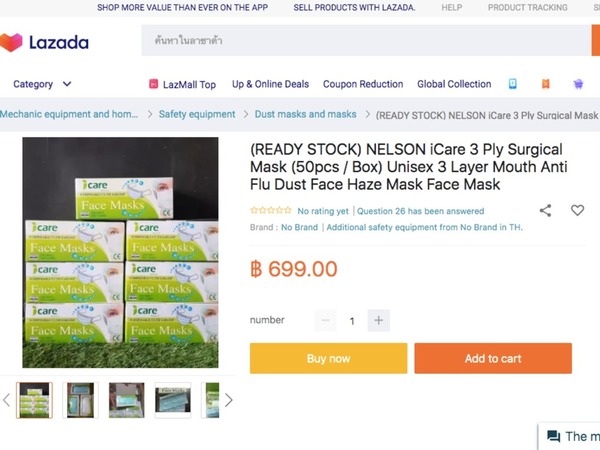Click the Lazada search input field
The width and height of the screenshot is (600, 450).
click(x=366, y=40)
